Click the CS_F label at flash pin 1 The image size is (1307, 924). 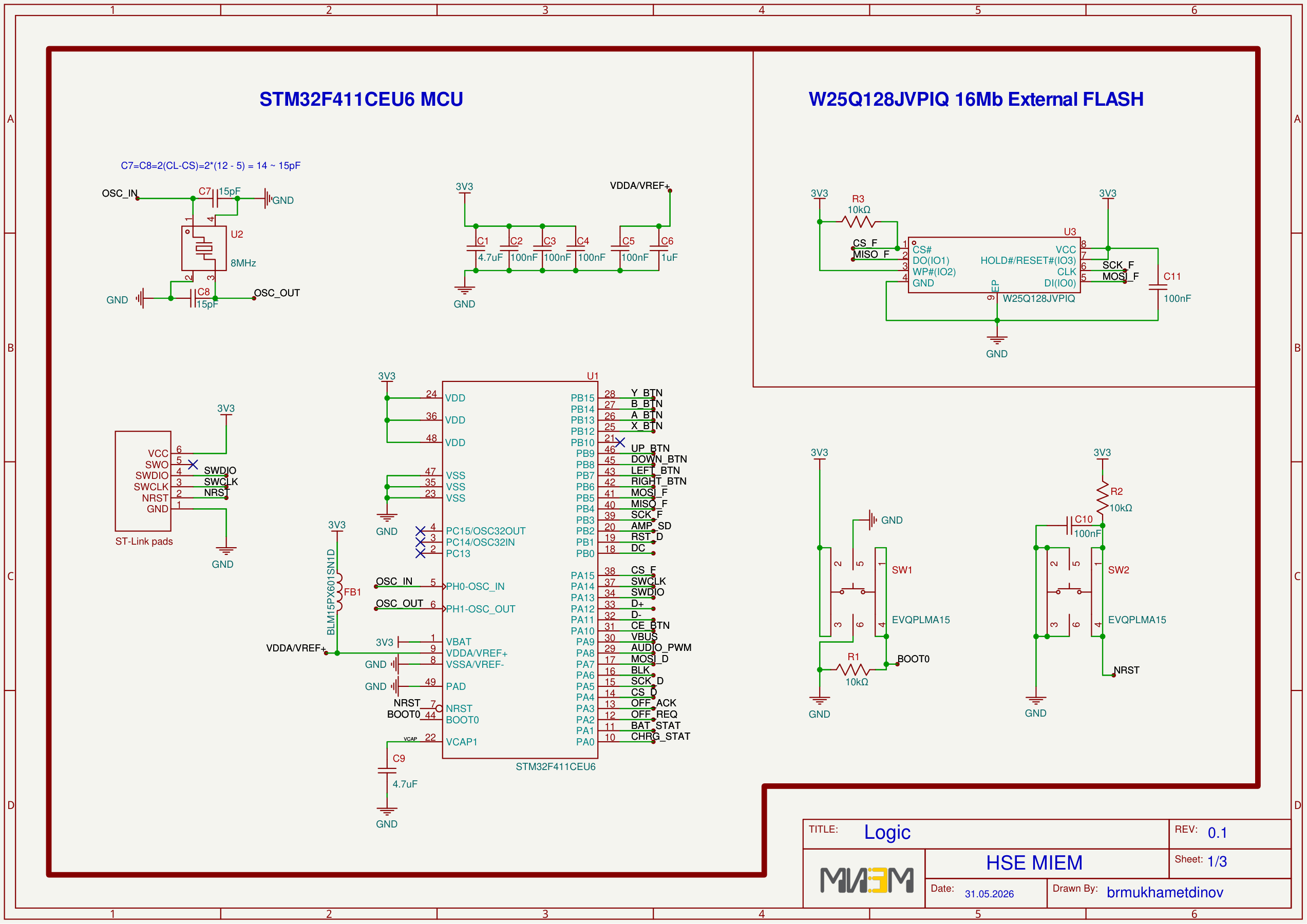pos(865,243)
